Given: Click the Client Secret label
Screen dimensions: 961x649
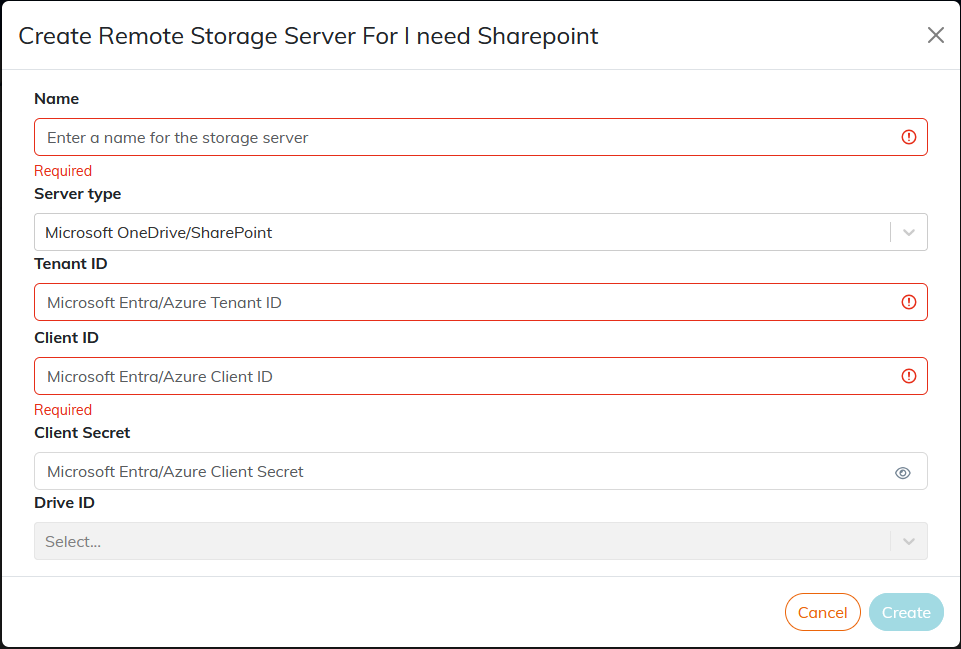Looking at the screenshot, I should point(82,433).
